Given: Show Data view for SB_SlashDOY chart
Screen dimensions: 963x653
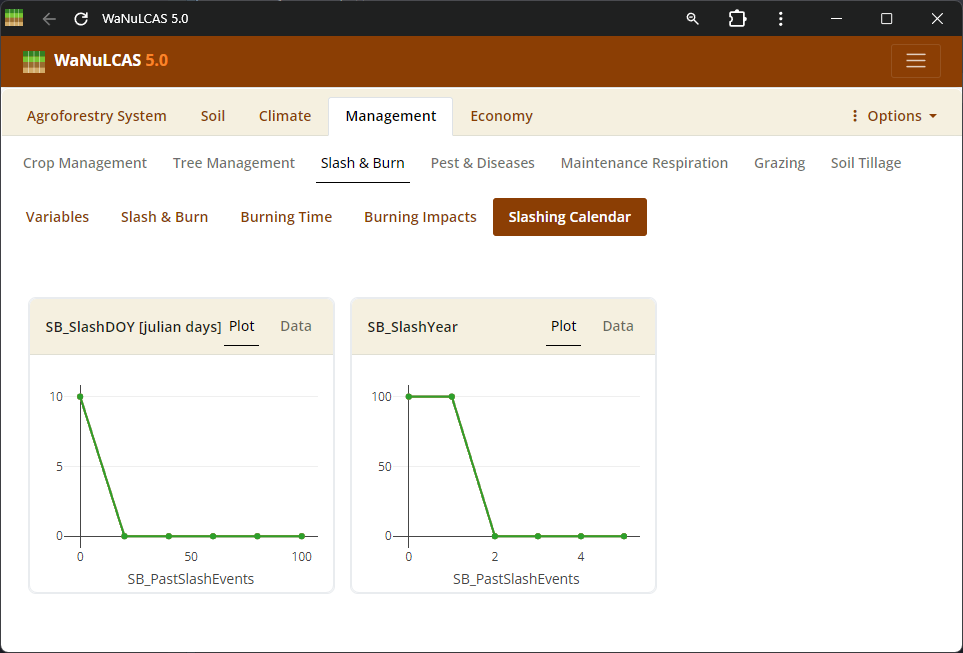Looking at the screenshot, I should 296,326.
